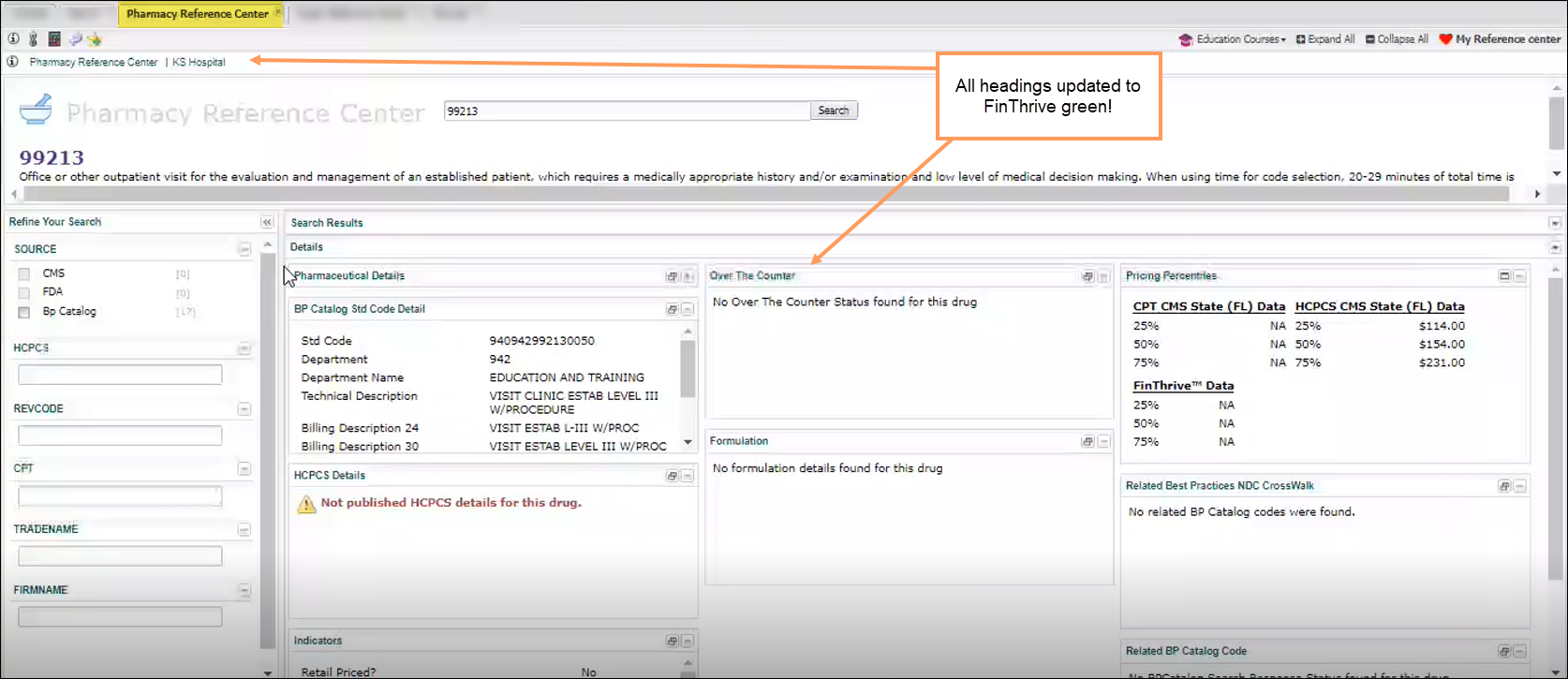Switch to the Pharmacy Reference Center tab
The height and width of the screenshot is (679, 1568).
coord(197,14)
